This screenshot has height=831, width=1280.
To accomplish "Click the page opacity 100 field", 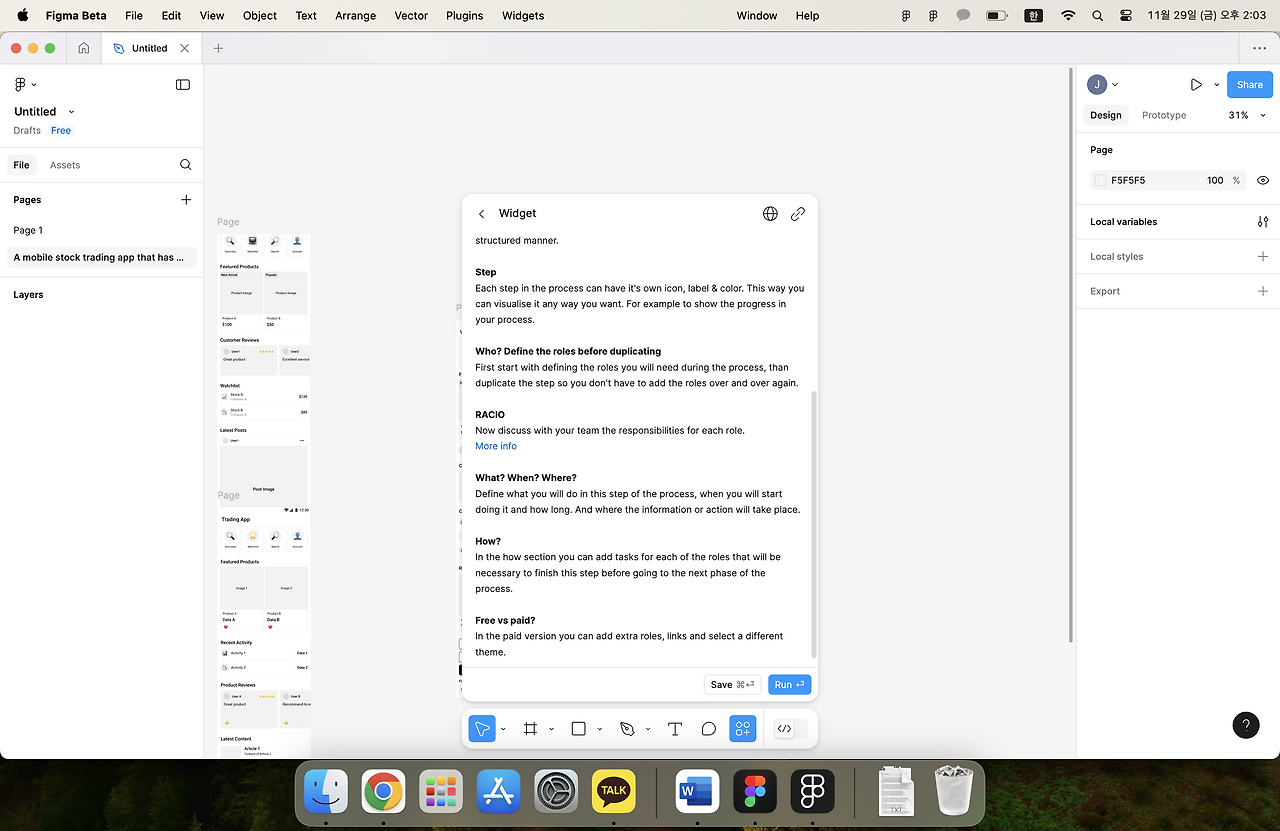I will (1215, 181).
